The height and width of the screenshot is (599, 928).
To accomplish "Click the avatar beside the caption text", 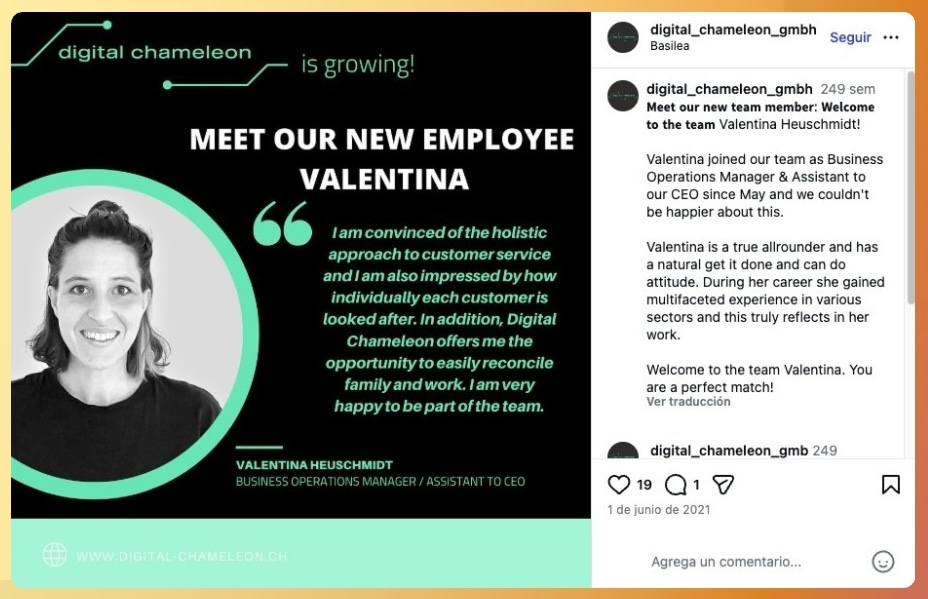I will pyautogui.click(x=623, y=96).
